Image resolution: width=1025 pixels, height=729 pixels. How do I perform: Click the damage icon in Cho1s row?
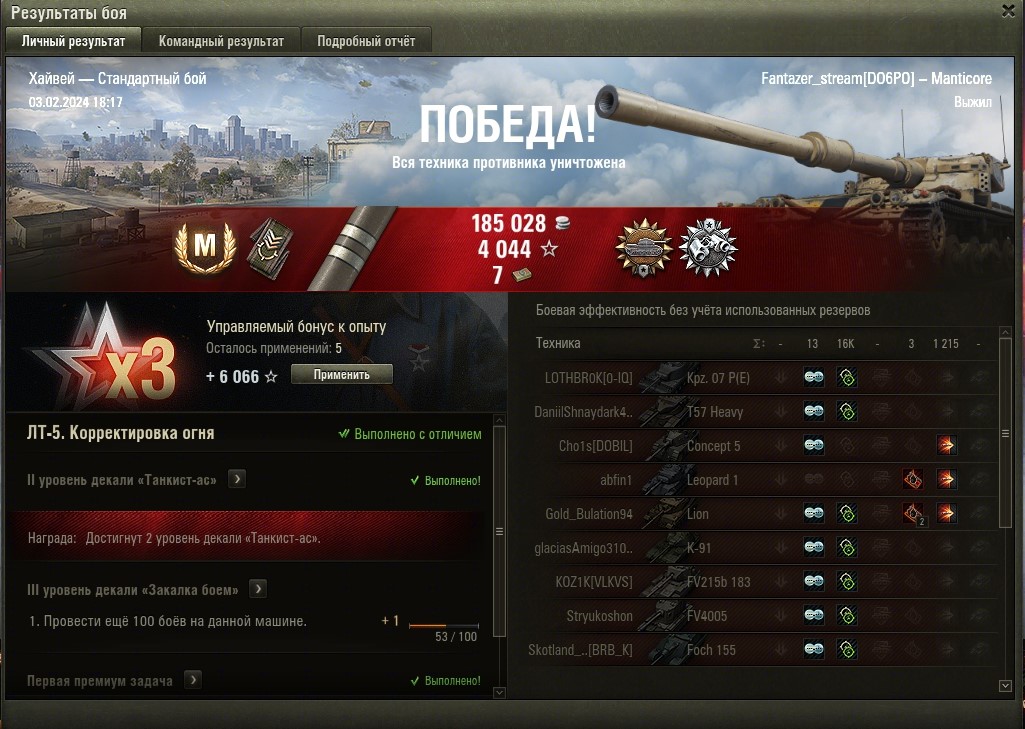pos(946,445)
